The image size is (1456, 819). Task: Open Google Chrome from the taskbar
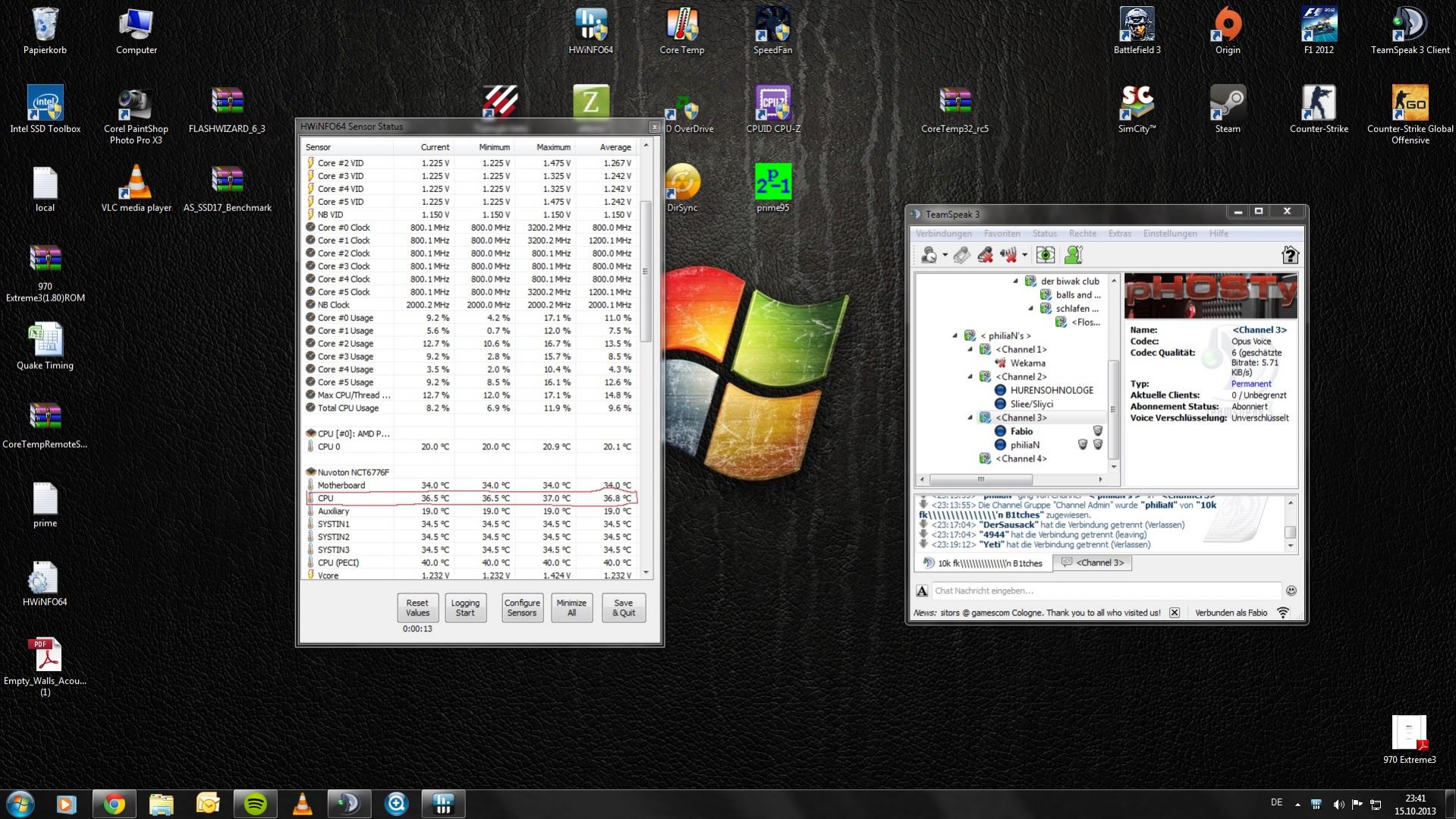(x=115, y=804)
